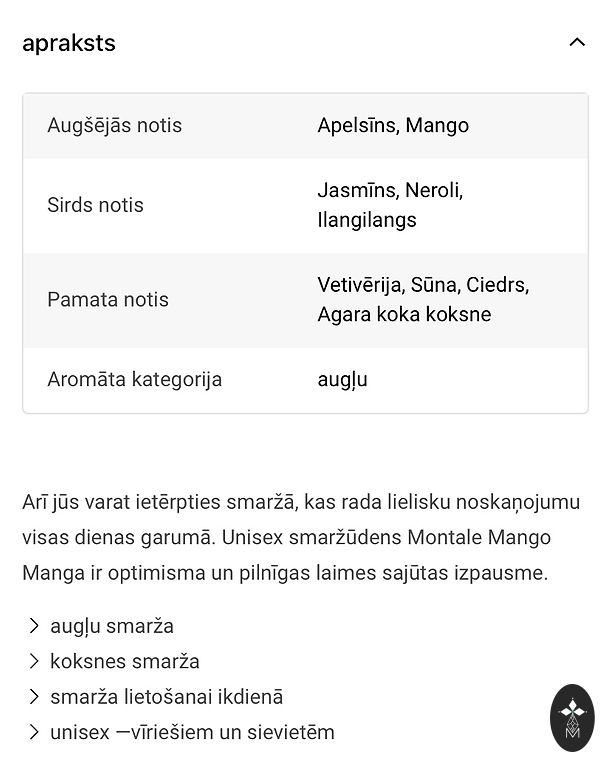611x768 pixels.
Task: Click smarža lietošanai ikdienā text
Action: [x=166, y=697]
